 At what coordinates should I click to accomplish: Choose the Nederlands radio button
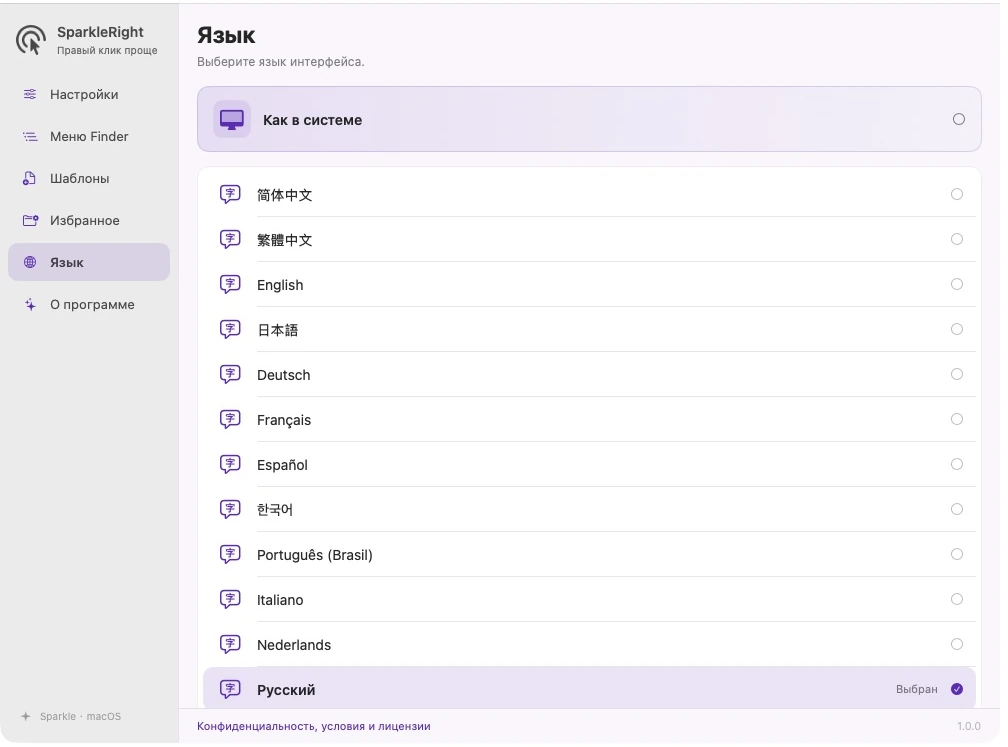(957, 644)
